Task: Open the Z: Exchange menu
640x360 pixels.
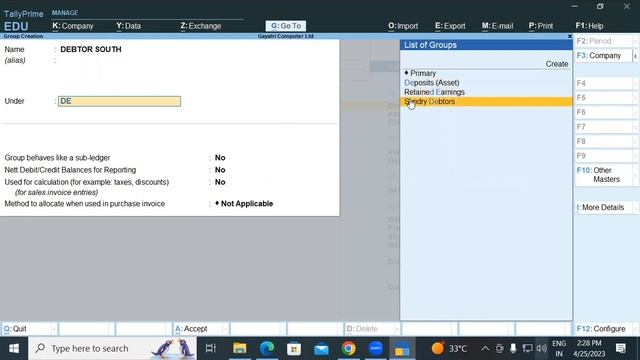Action: pos(200,26)
